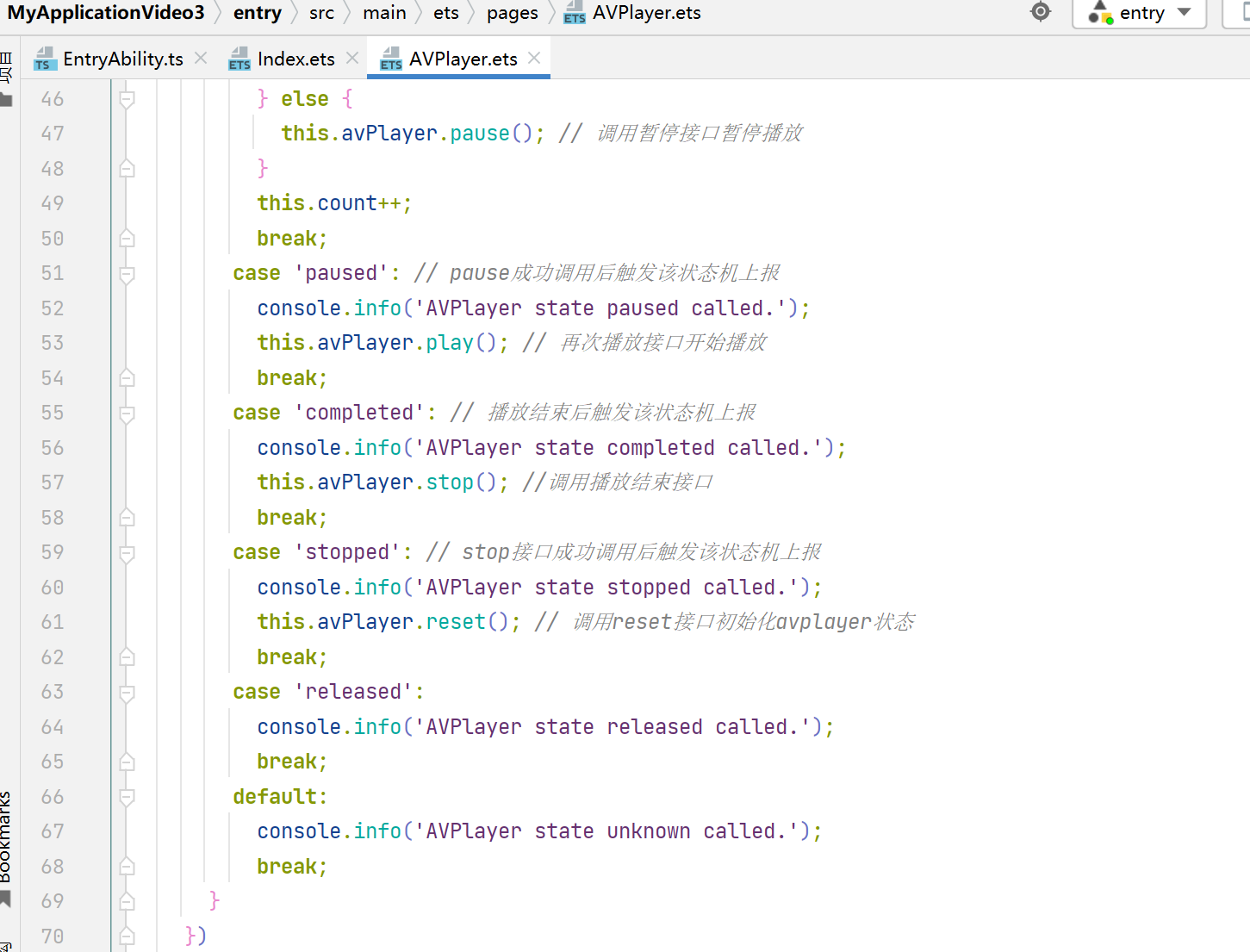1250x952 pixels.
Task: Collapse the case 'stopped' block at line 59
Action: (x=127, y=553)
